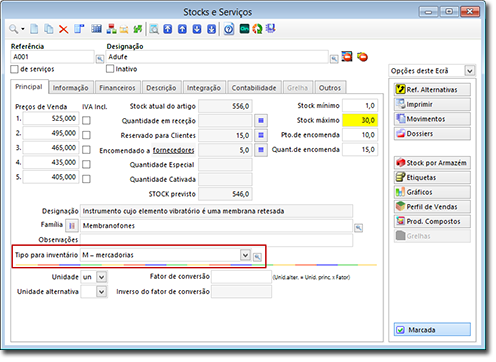Click the Ref. Alternativas button
Viewport: 496px width, 362px height.
432,89
